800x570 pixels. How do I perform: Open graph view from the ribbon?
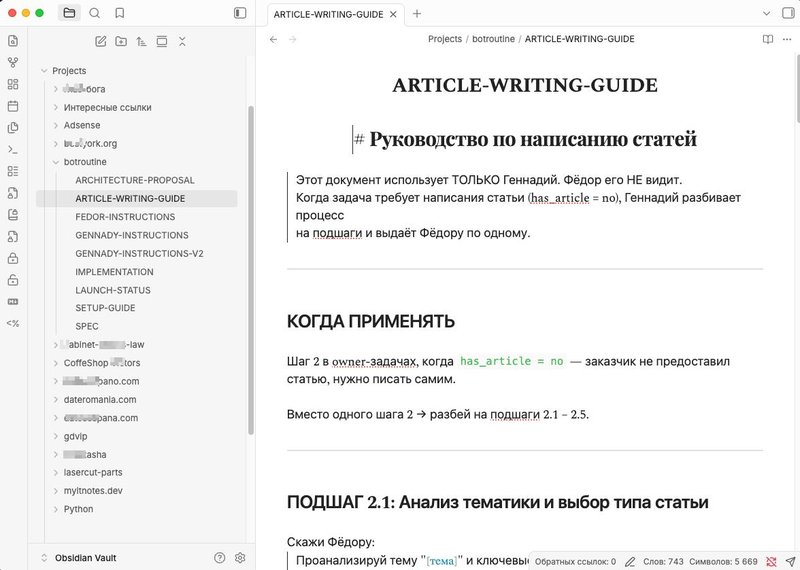13,63
